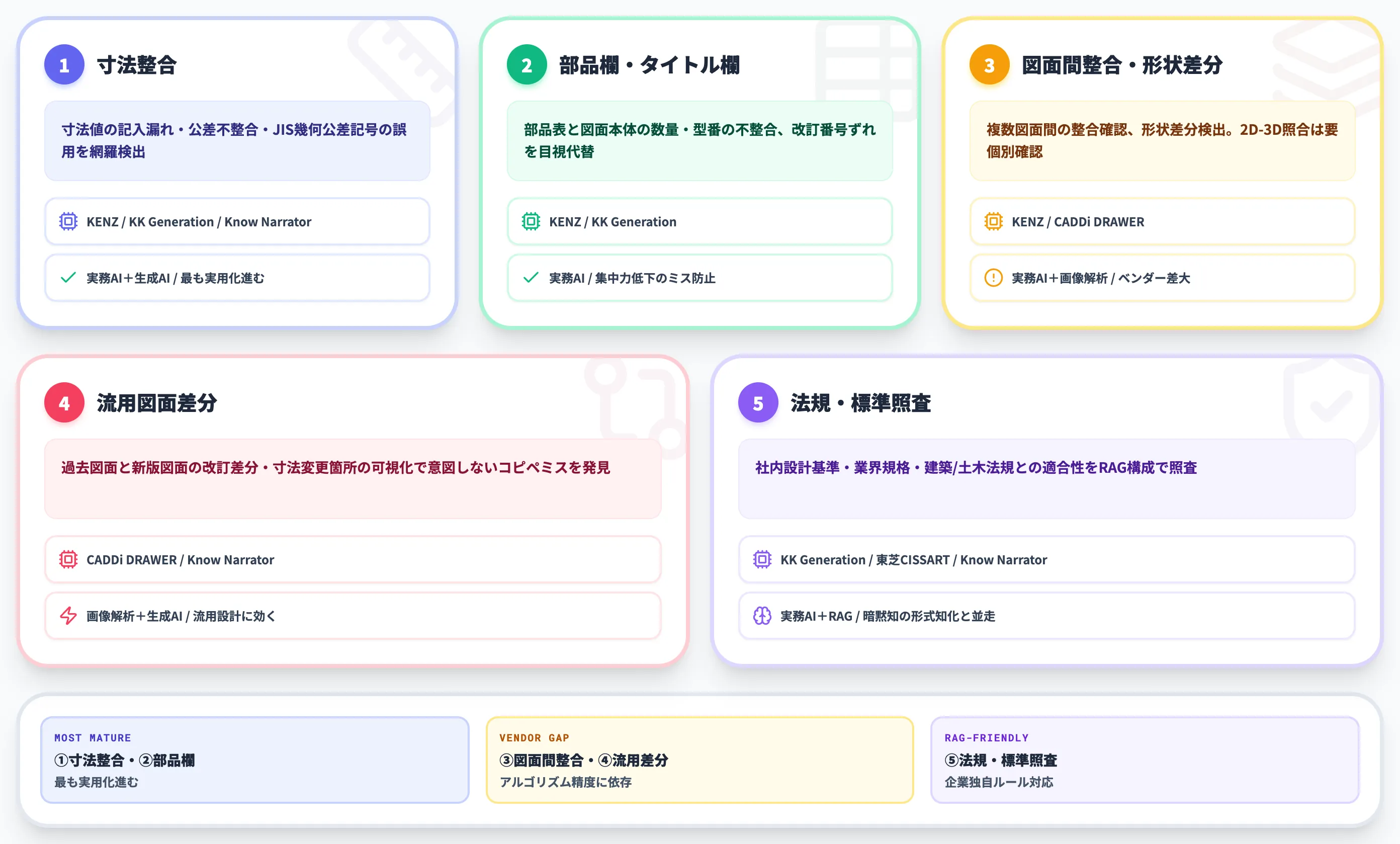This screenshot has height=844, width=1400.
Task: Click the 寸法整合 heading
Action: 137,65
